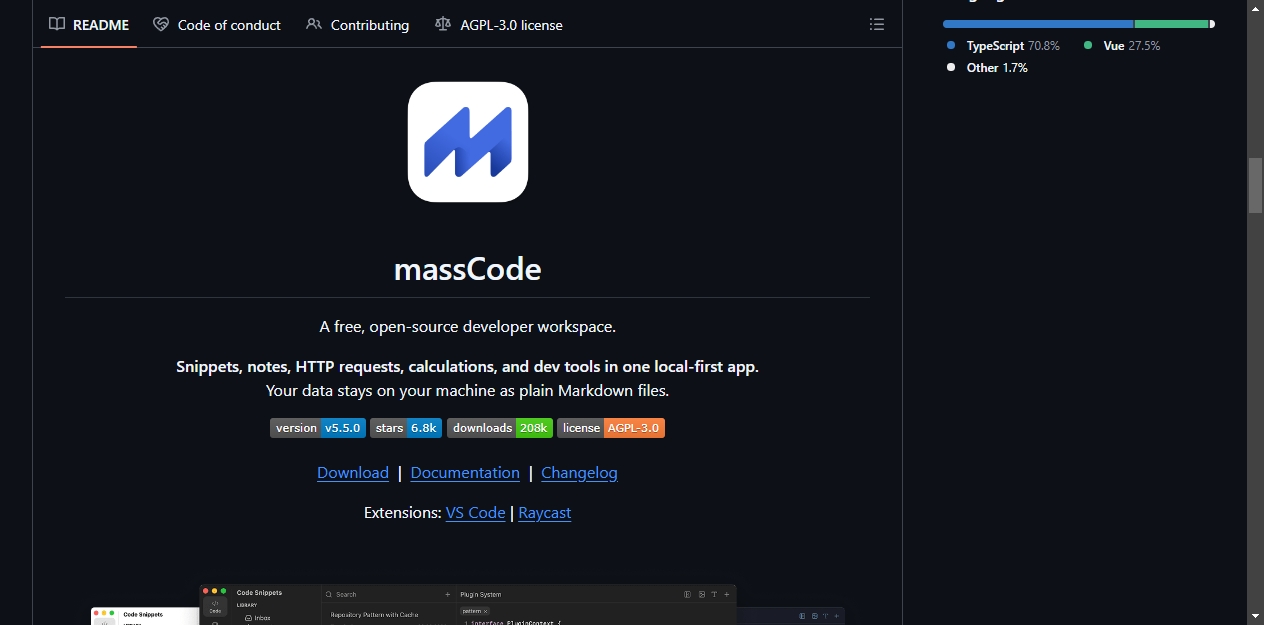Select the AGPL-3.0 license tab

[499, 24]
